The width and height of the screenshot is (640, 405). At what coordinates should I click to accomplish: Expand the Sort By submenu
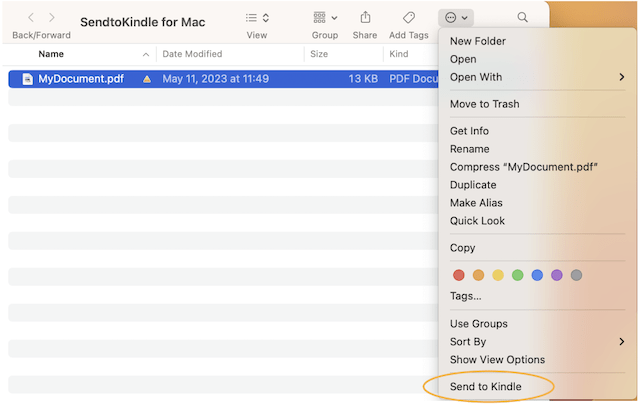468,342
